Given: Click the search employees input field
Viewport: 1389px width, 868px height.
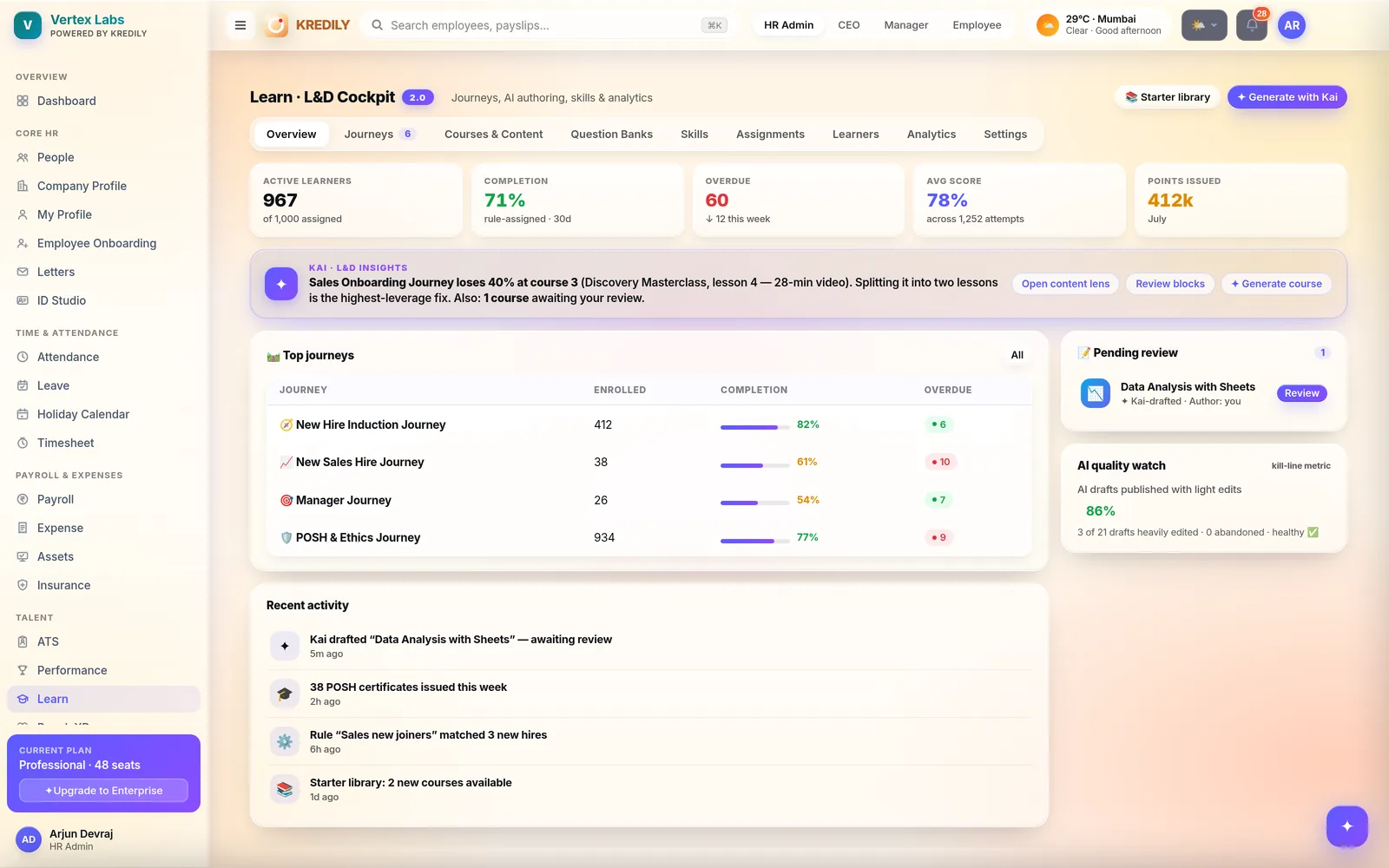Looking at the screenshot, I should (548, 25).
